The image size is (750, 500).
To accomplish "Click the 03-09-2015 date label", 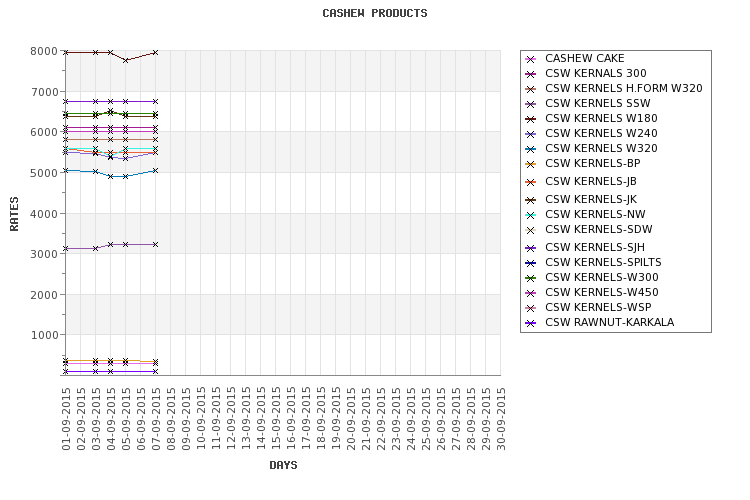I will 96,419.
